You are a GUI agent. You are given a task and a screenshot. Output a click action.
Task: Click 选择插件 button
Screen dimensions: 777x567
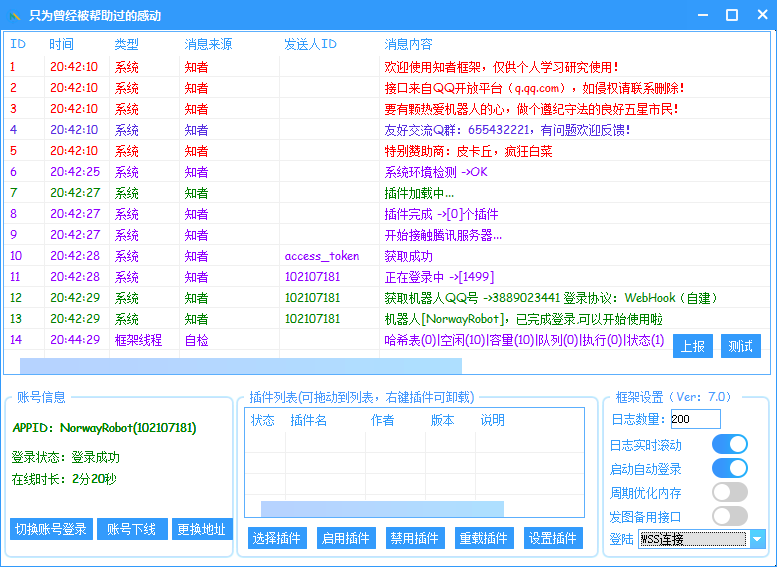(277, 538)
